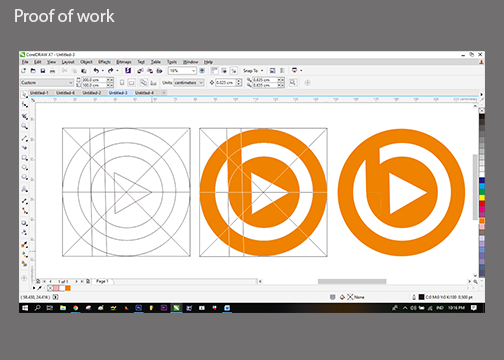Open the Effects menu
The height and width of the screenshot is (360, 504).
(104, 62)
